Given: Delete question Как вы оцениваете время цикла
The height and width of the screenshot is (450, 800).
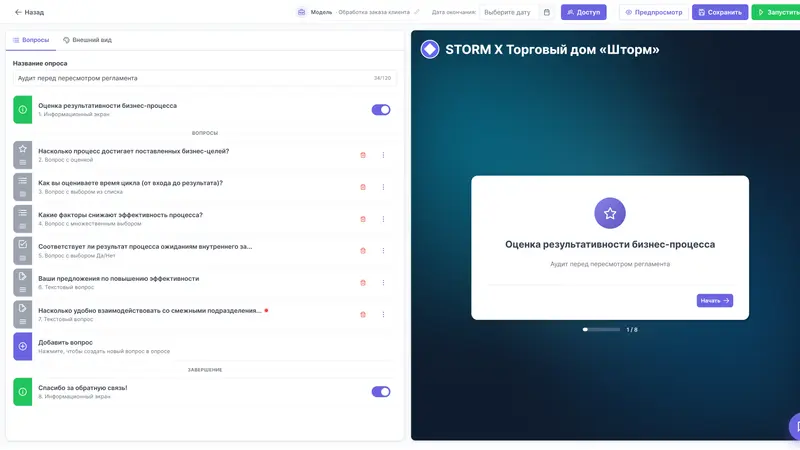Looking at the screenshot, I should (x=363, y=187).
